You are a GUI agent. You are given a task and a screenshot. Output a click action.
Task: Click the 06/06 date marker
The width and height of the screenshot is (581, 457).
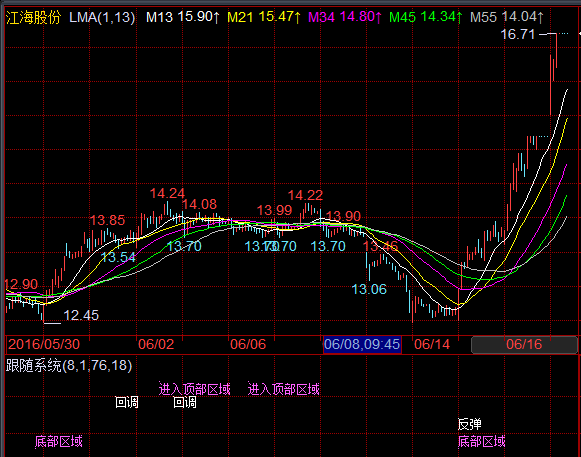point(248,344)
